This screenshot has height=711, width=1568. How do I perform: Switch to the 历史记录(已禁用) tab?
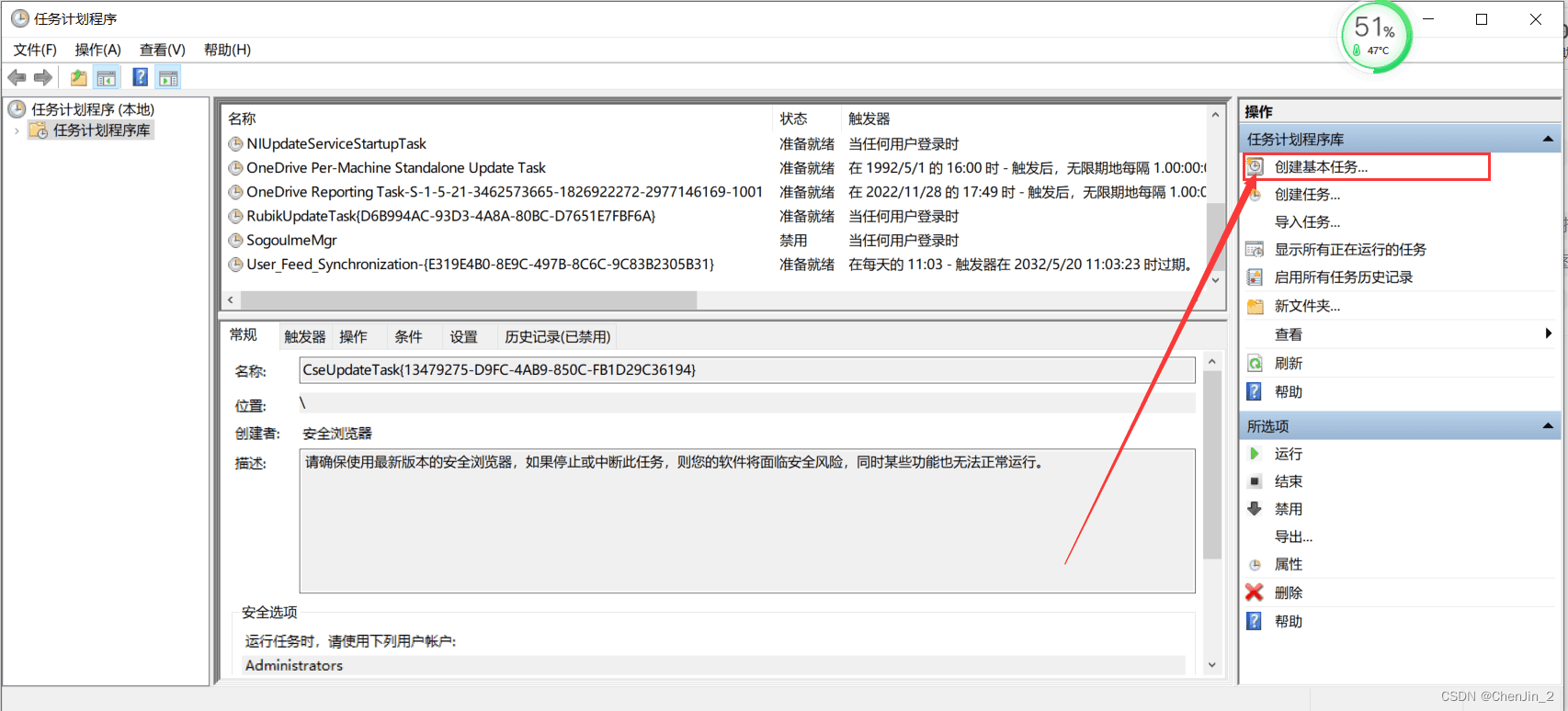558,336
